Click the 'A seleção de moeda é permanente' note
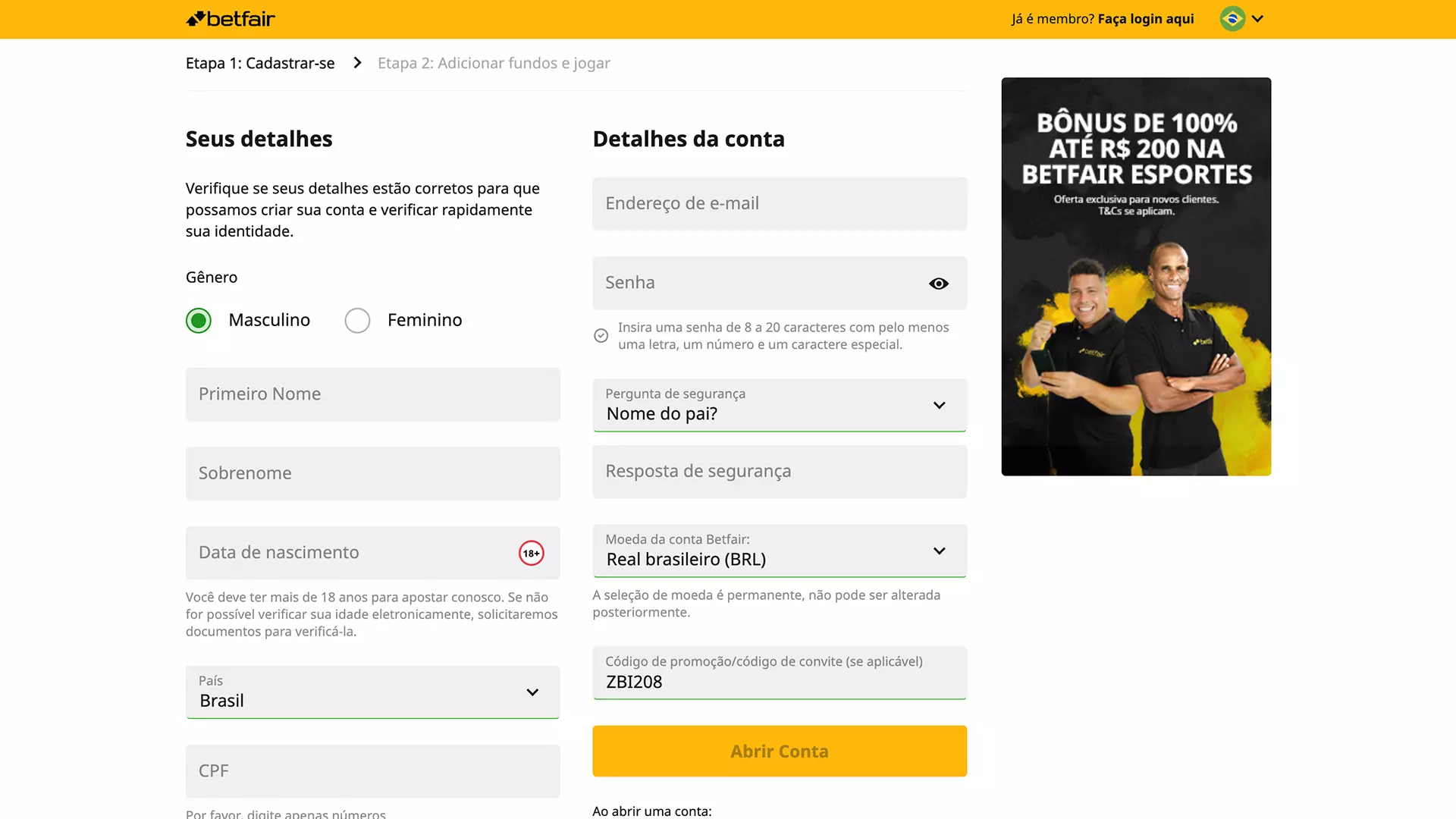 click(767, 604)
